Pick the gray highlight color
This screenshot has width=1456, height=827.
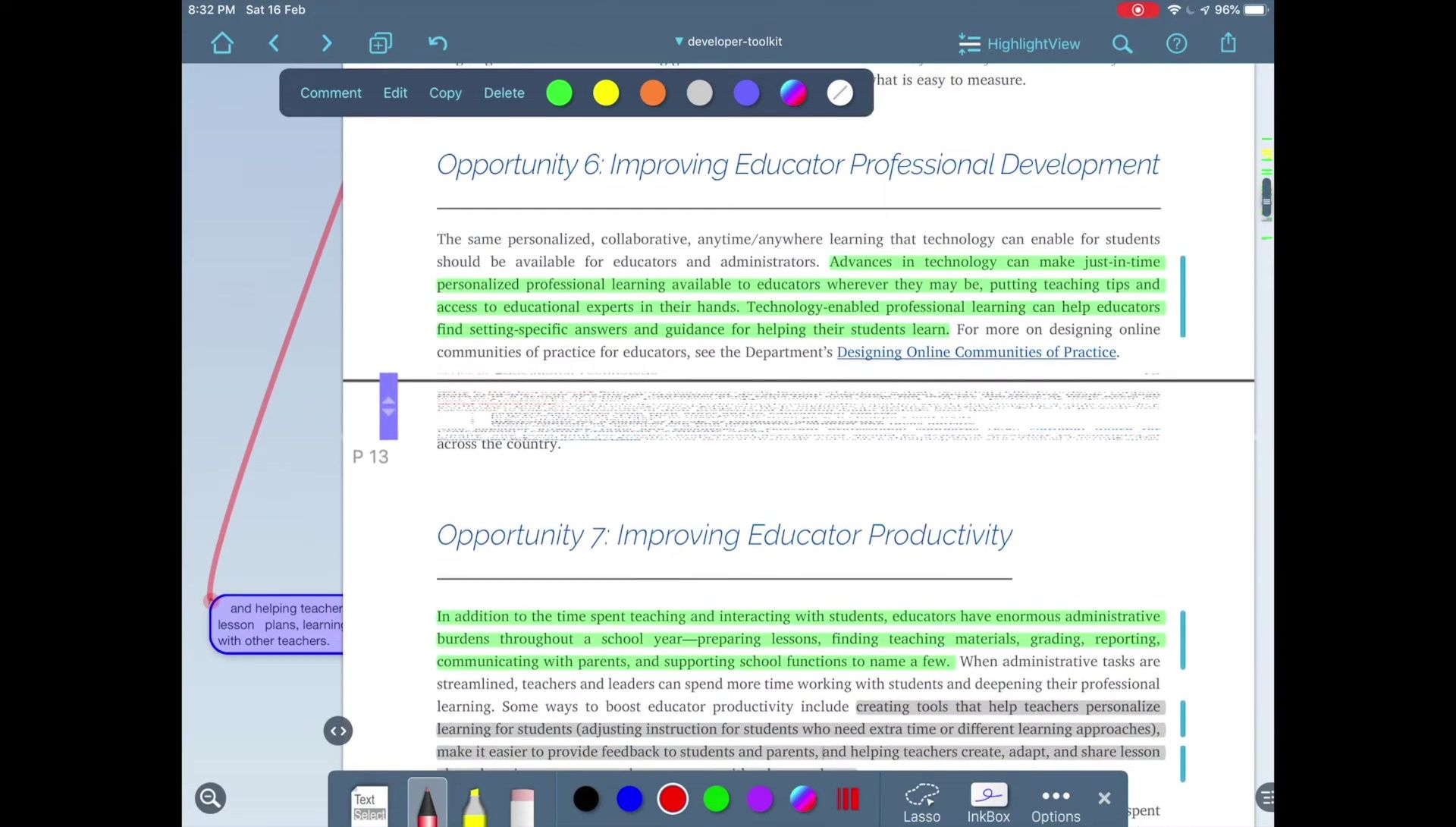[700, 93]
